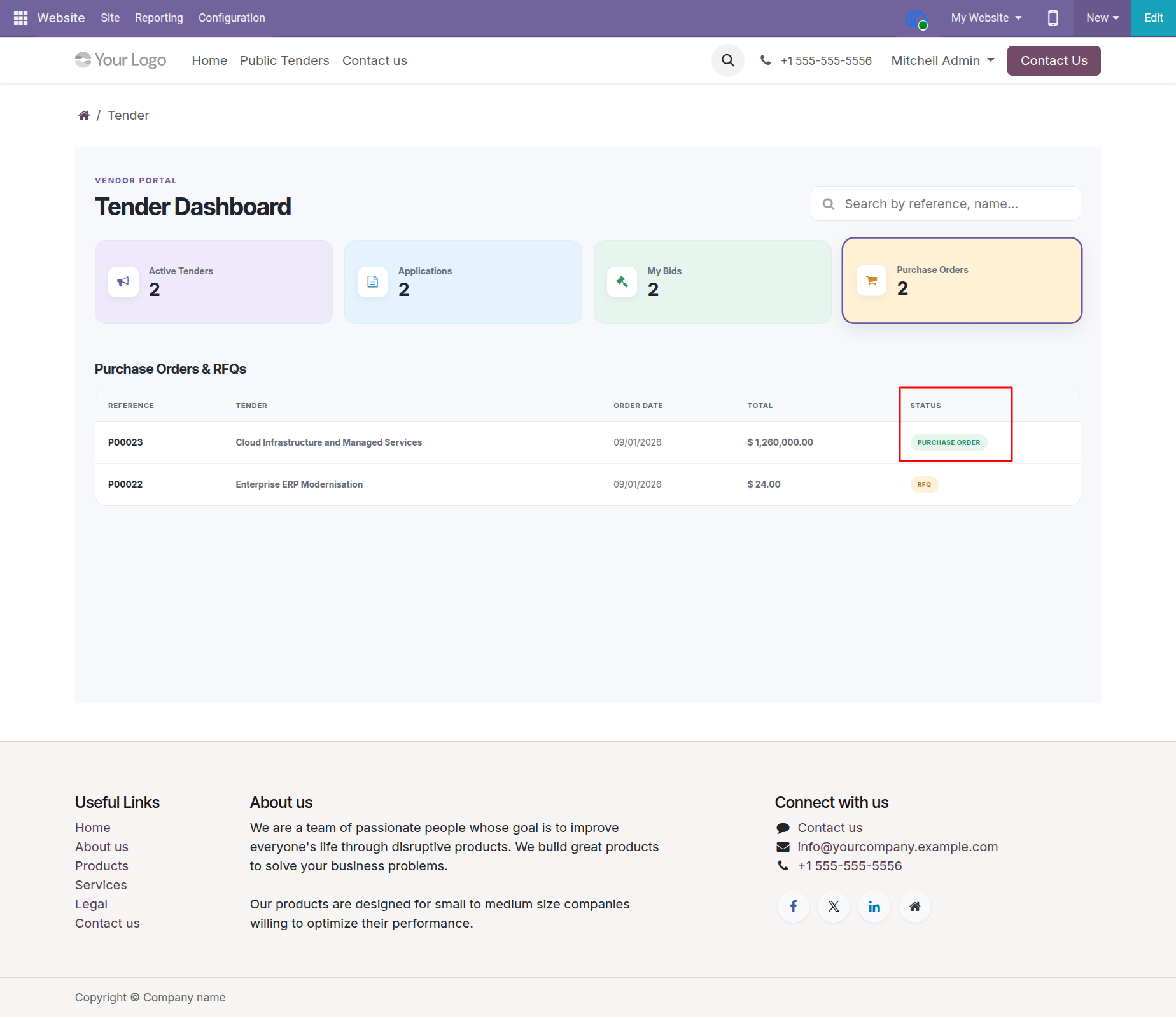Click the Edit button in the top bar
The image size is (1176, 1018).
click(x=1153, y=18)
